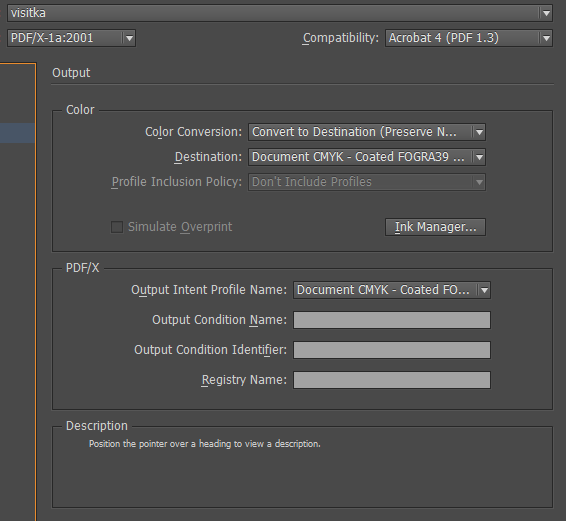Select the highlighted Output item in left list
This screenshot has width=566, height=521.
point(17,133)
